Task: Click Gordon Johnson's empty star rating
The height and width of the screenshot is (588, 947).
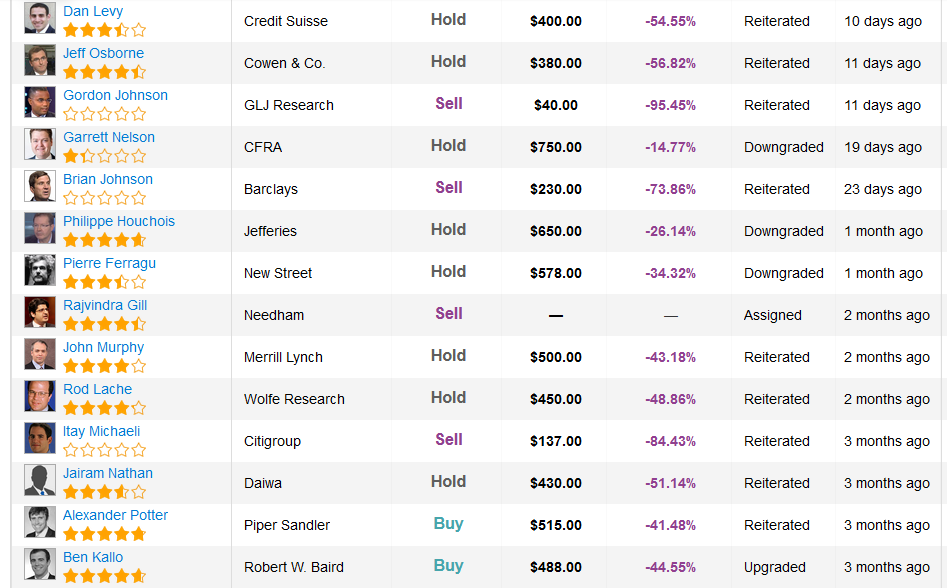Action: 104,114
